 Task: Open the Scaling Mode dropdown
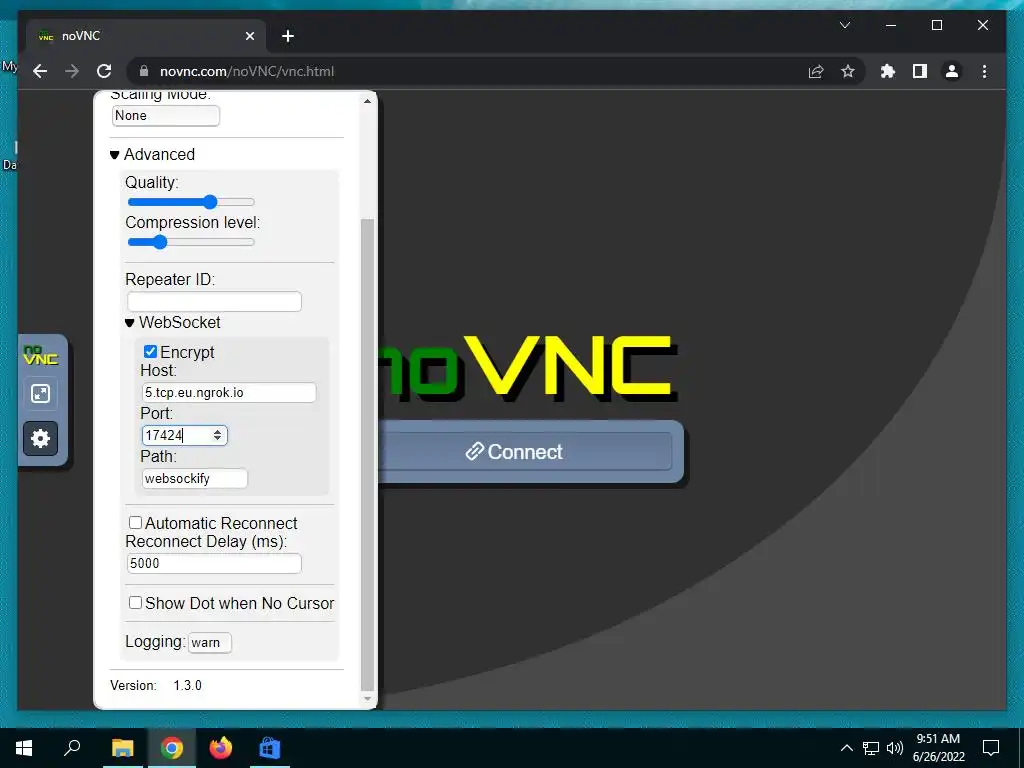pyautogui.click(x=166, y=116)
